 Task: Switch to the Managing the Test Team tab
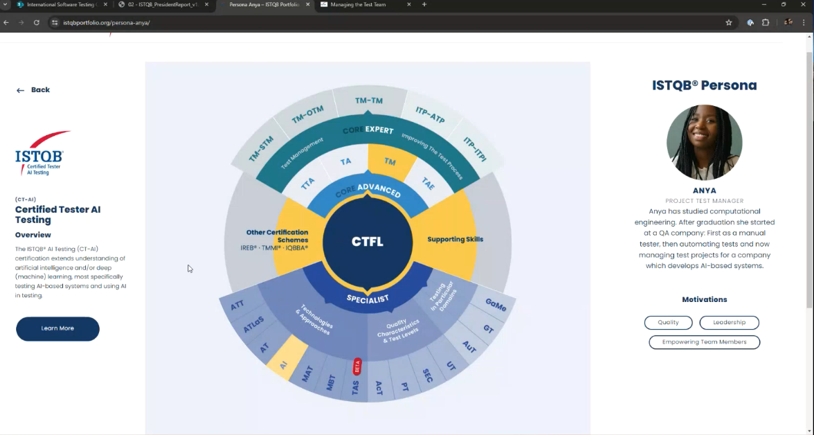365,5
